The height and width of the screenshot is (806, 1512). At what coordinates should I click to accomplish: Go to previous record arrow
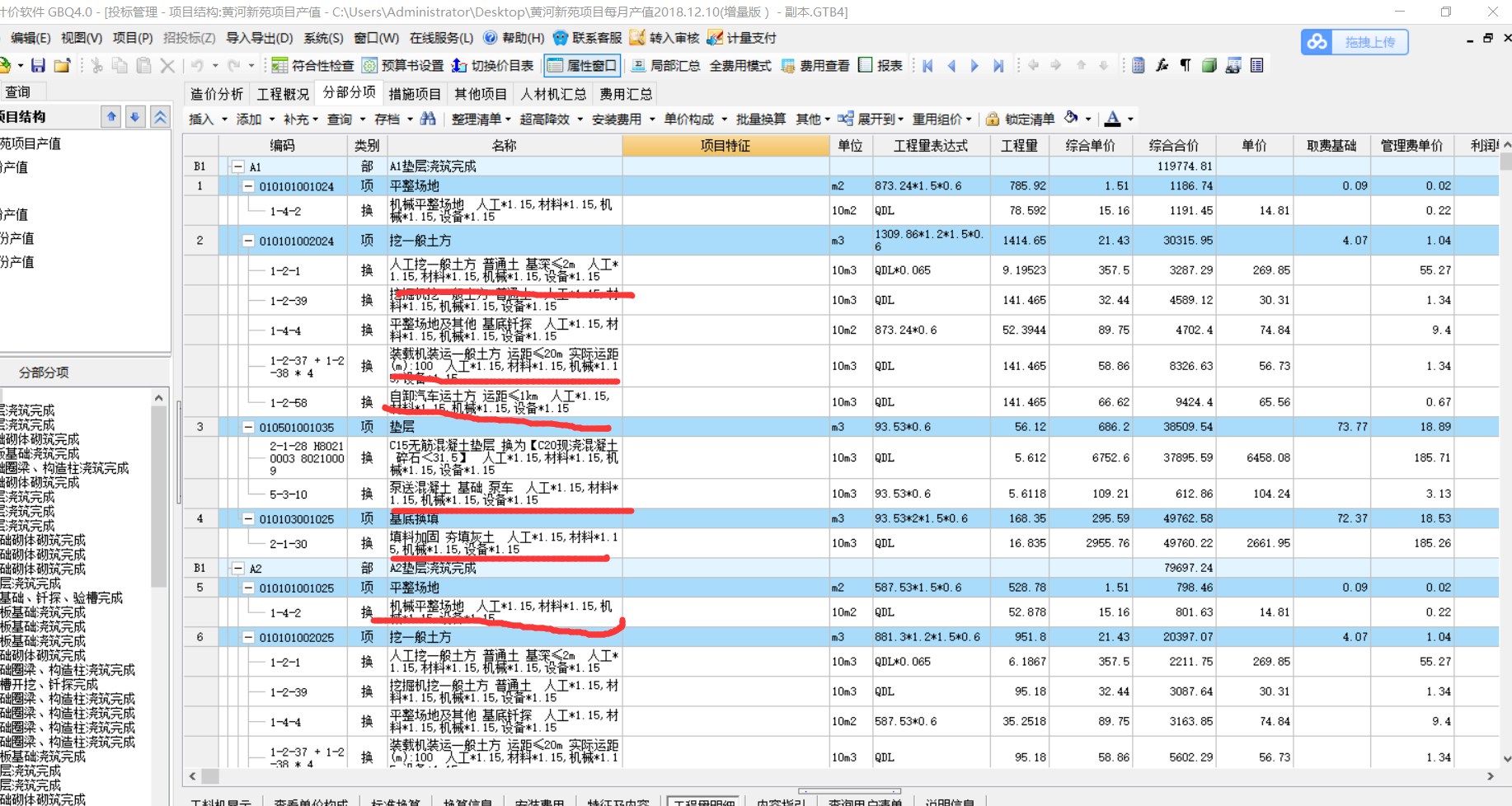(x=952, y=66)
